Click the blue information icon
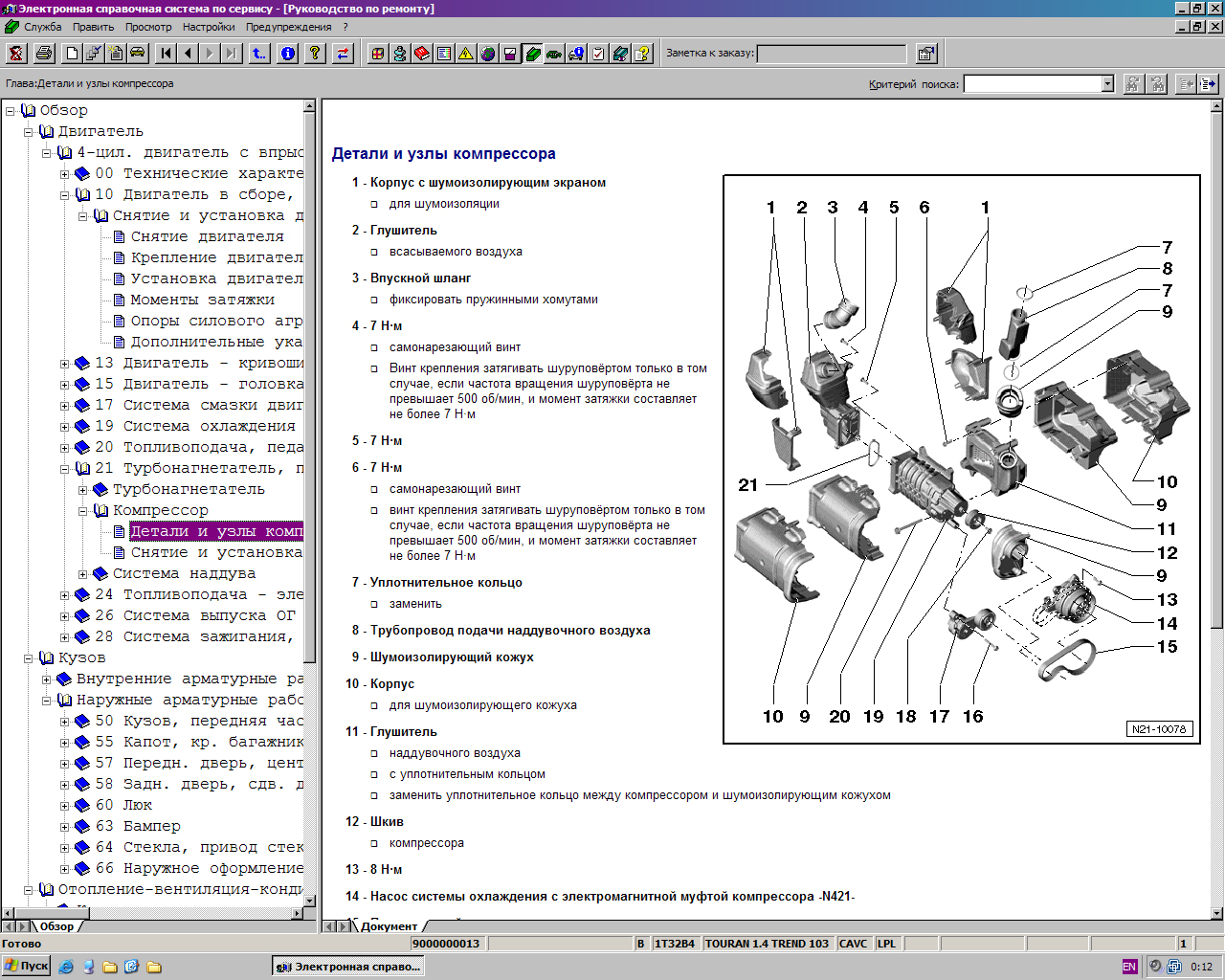The height and width of the screenshot is (980, 1225). click(x=288, y=54)
